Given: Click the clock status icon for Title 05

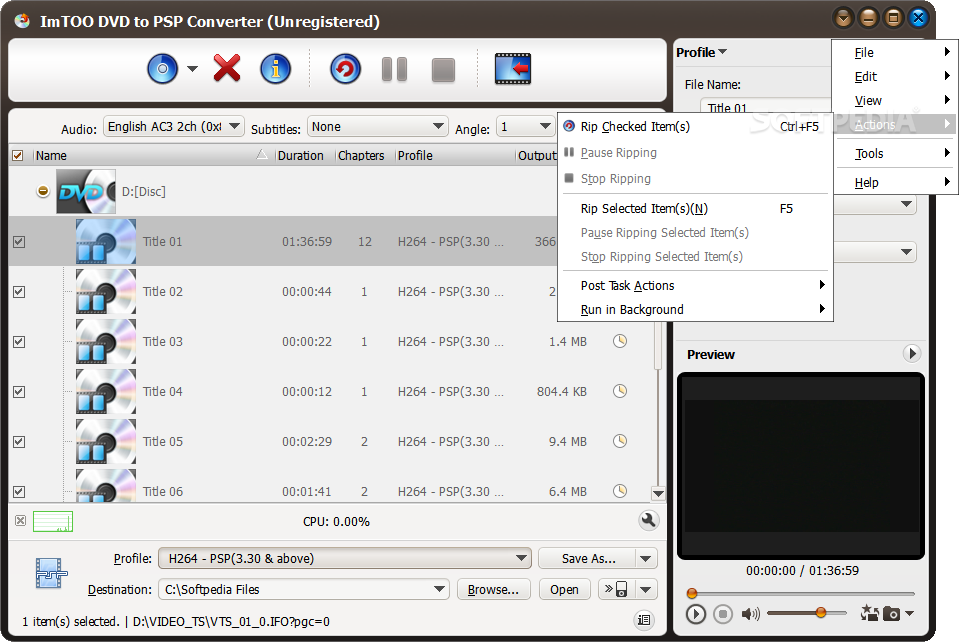Looking at the screenshot, I should point(620,441).
